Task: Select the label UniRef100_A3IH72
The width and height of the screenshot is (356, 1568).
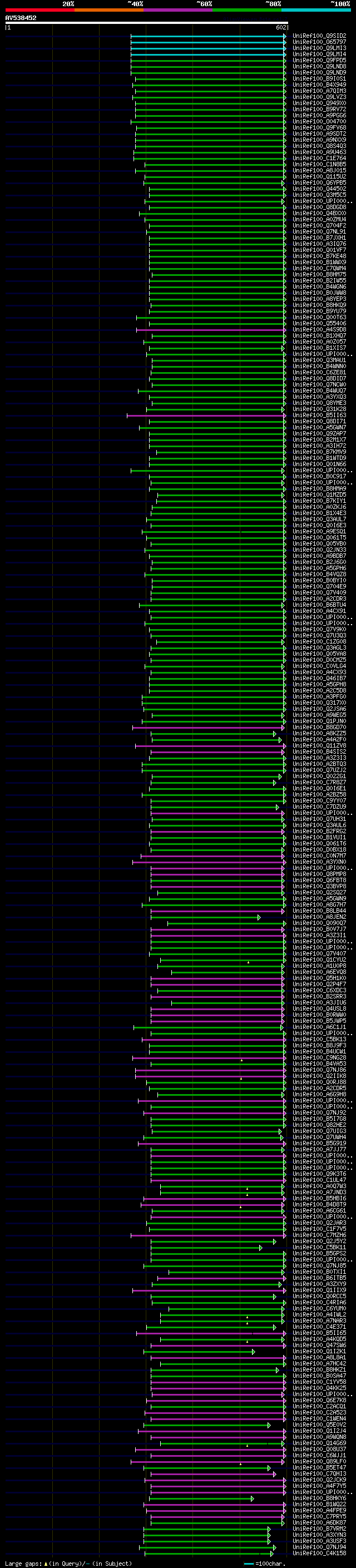Action: [x=319, y=446]
